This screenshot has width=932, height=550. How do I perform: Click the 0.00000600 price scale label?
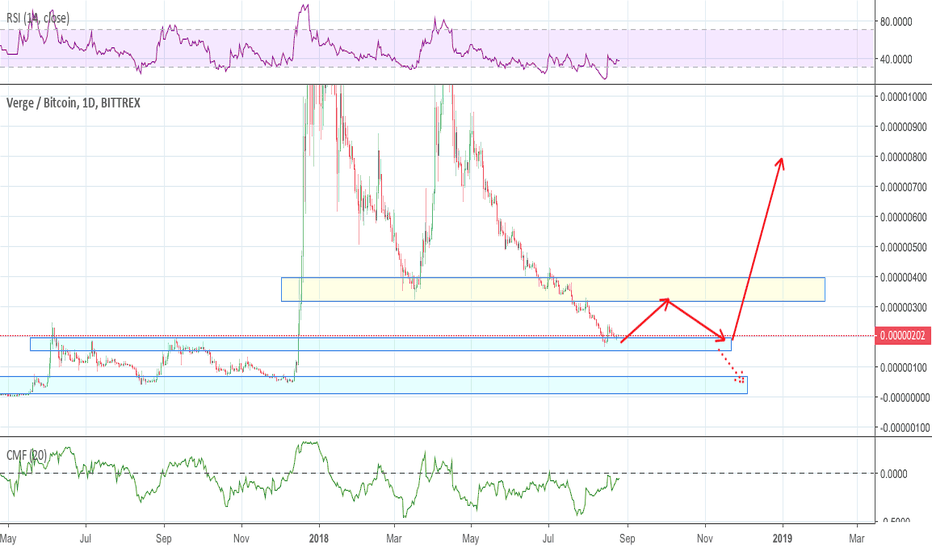(903, 217)
